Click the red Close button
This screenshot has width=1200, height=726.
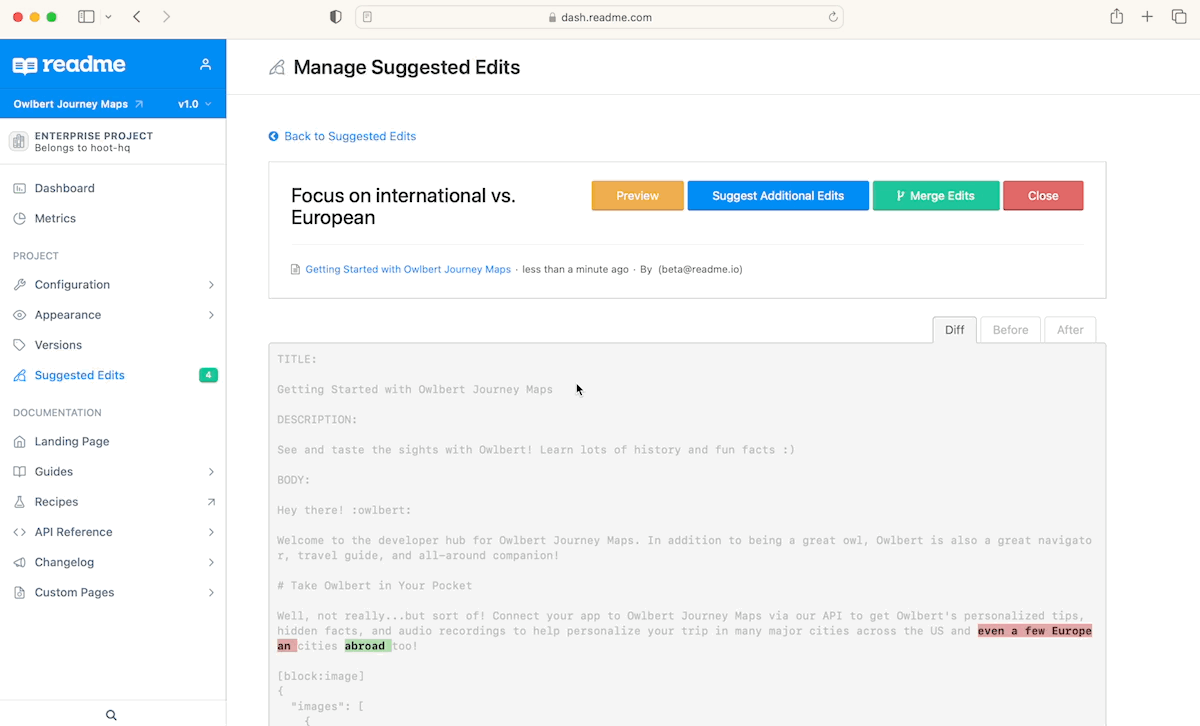pyautogui.click(x=1043, y=196)
